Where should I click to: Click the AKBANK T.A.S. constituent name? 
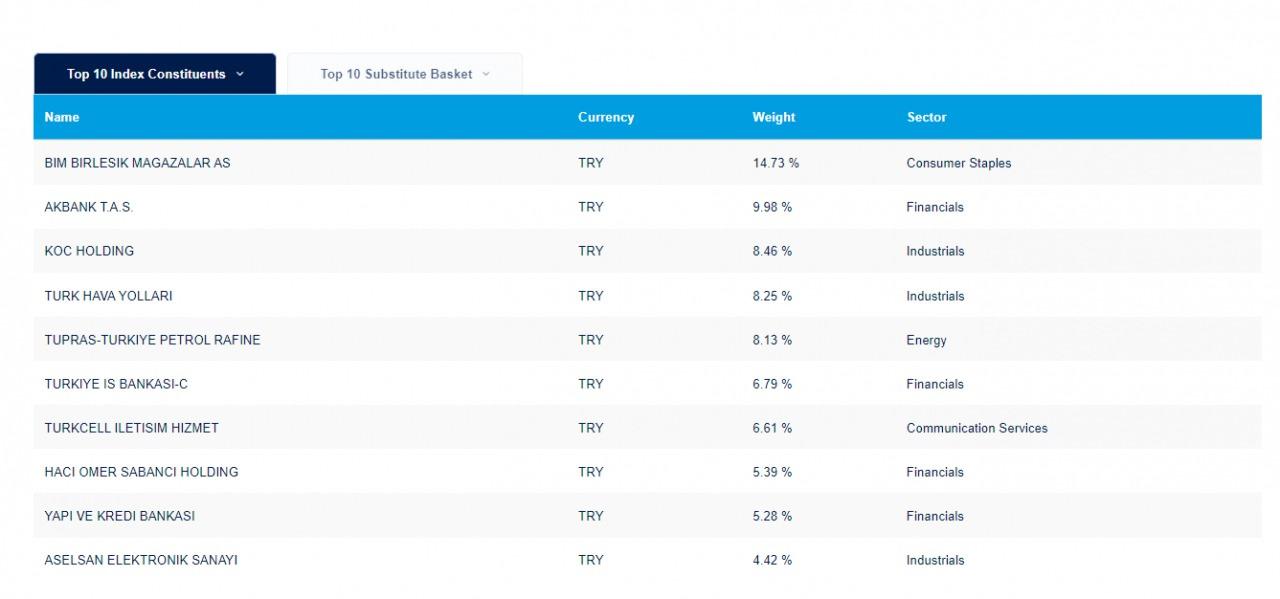pyautogui.click(x=88, y=207)
